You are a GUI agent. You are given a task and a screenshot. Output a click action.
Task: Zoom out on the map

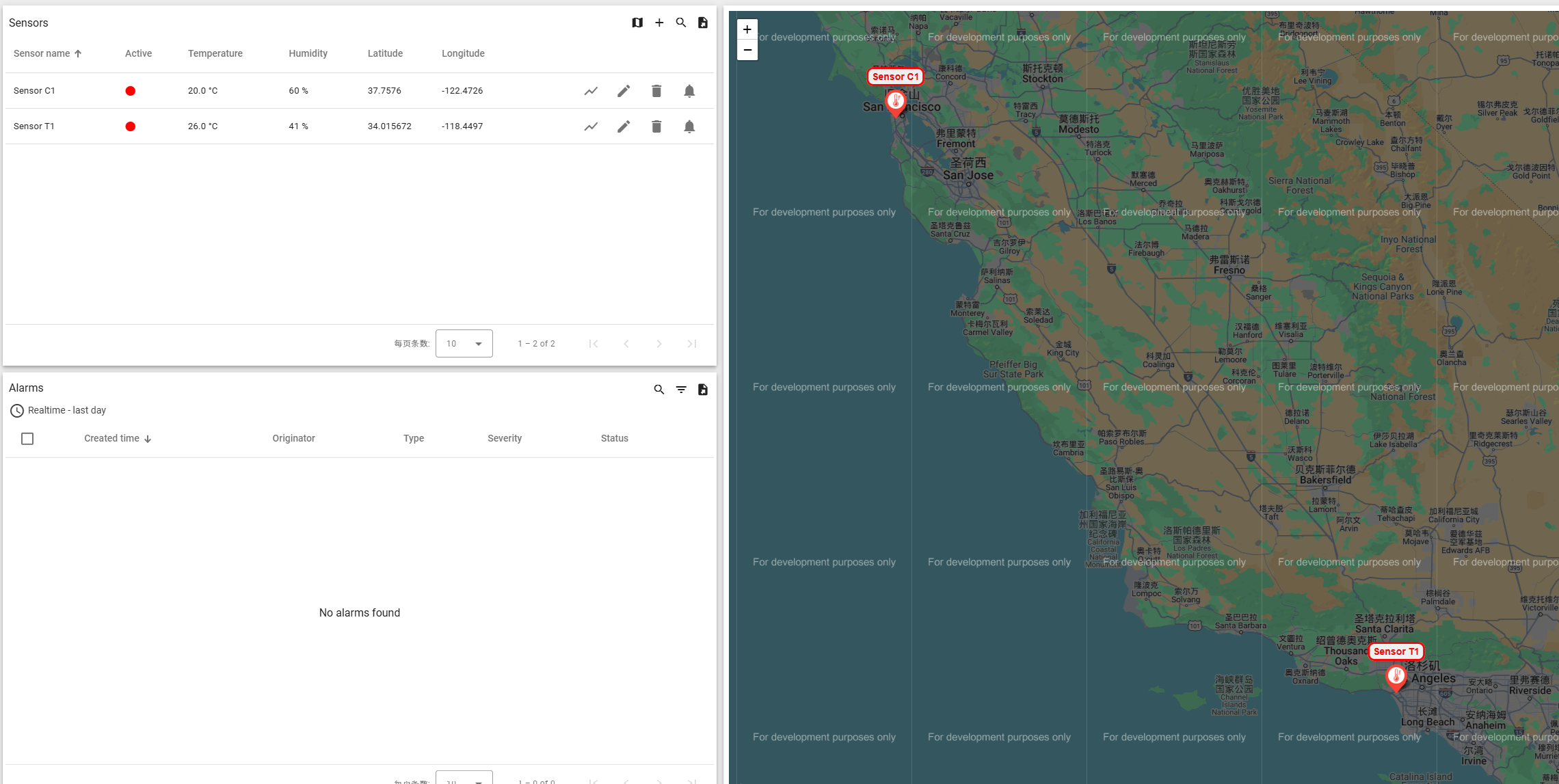747,50
